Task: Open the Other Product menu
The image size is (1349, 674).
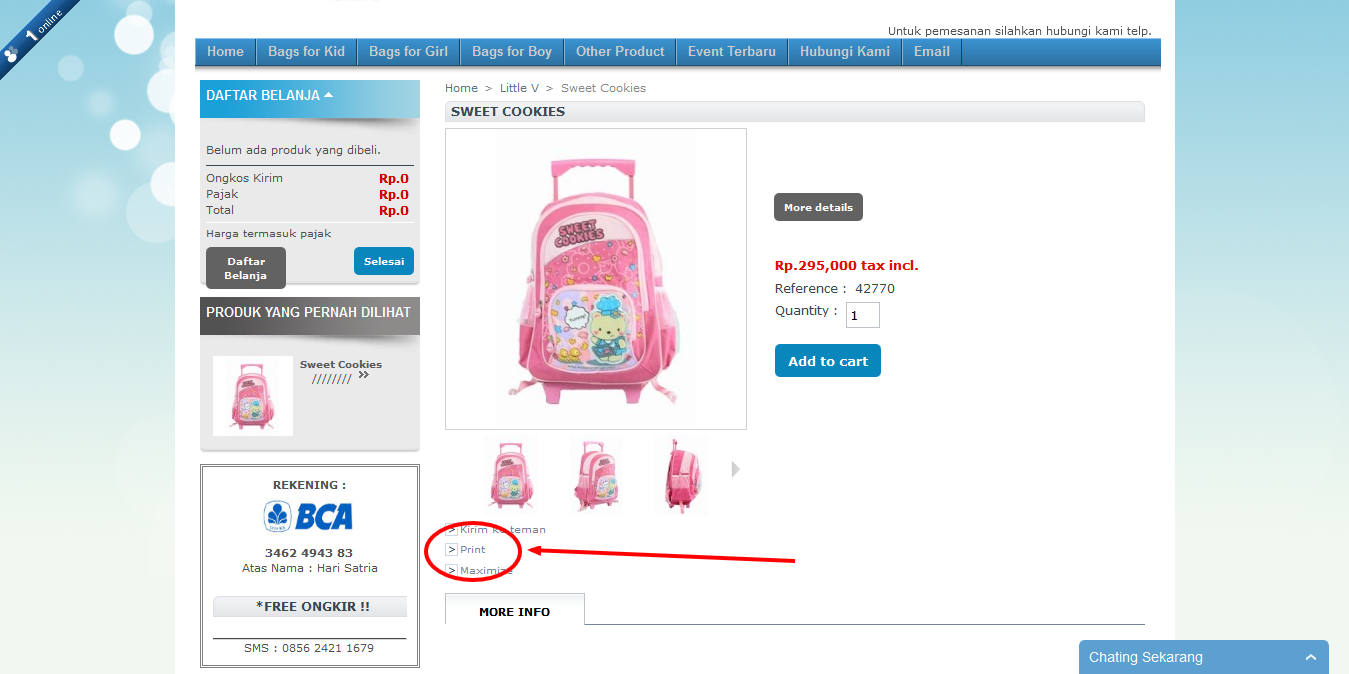Action: (x=620, y=52)
